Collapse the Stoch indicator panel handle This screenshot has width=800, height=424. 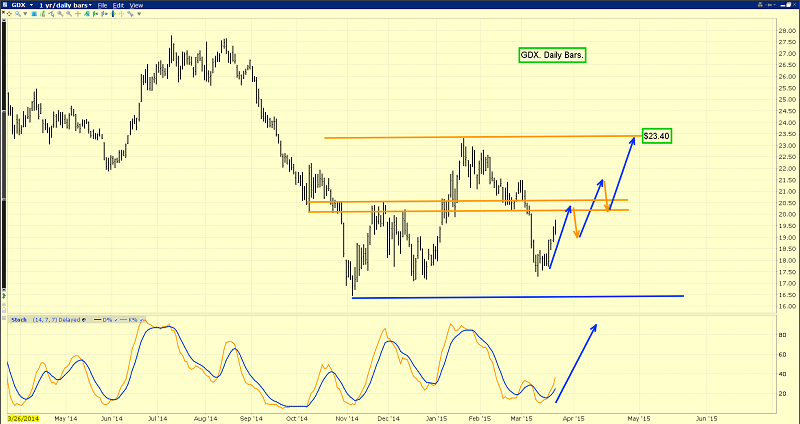[4, 318]
